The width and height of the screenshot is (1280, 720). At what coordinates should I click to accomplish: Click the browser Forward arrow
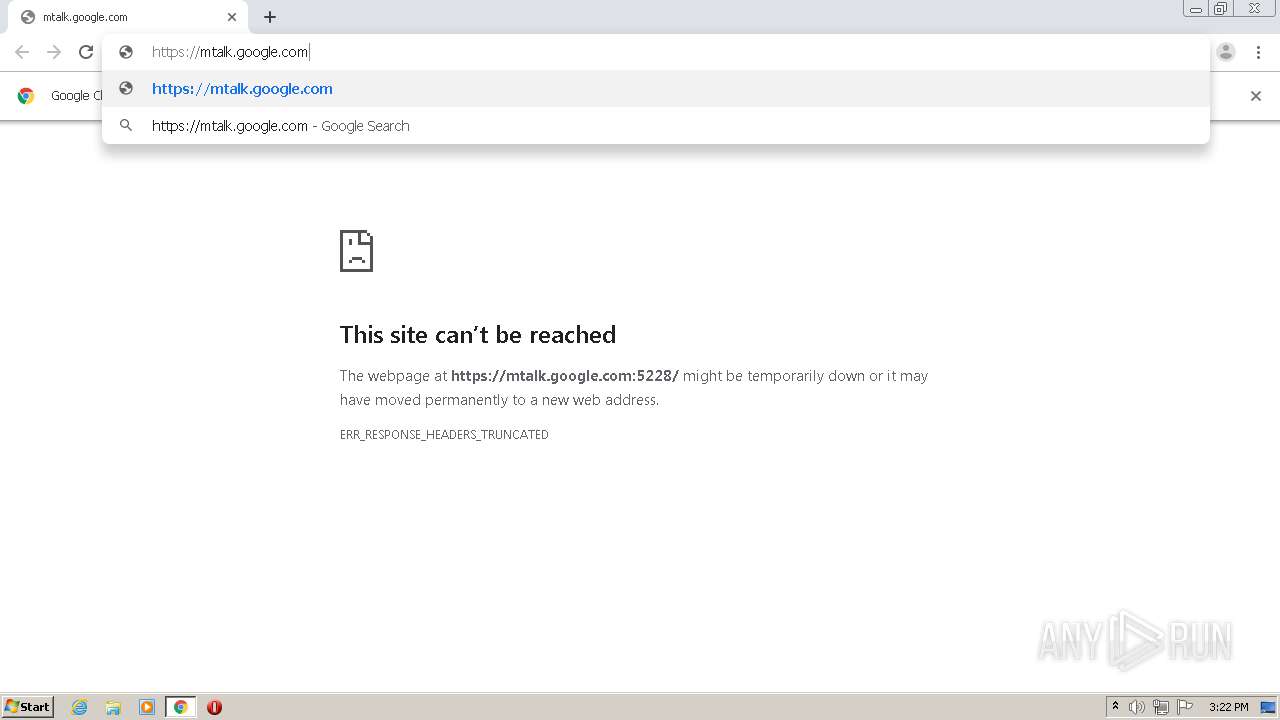(54, 52)
